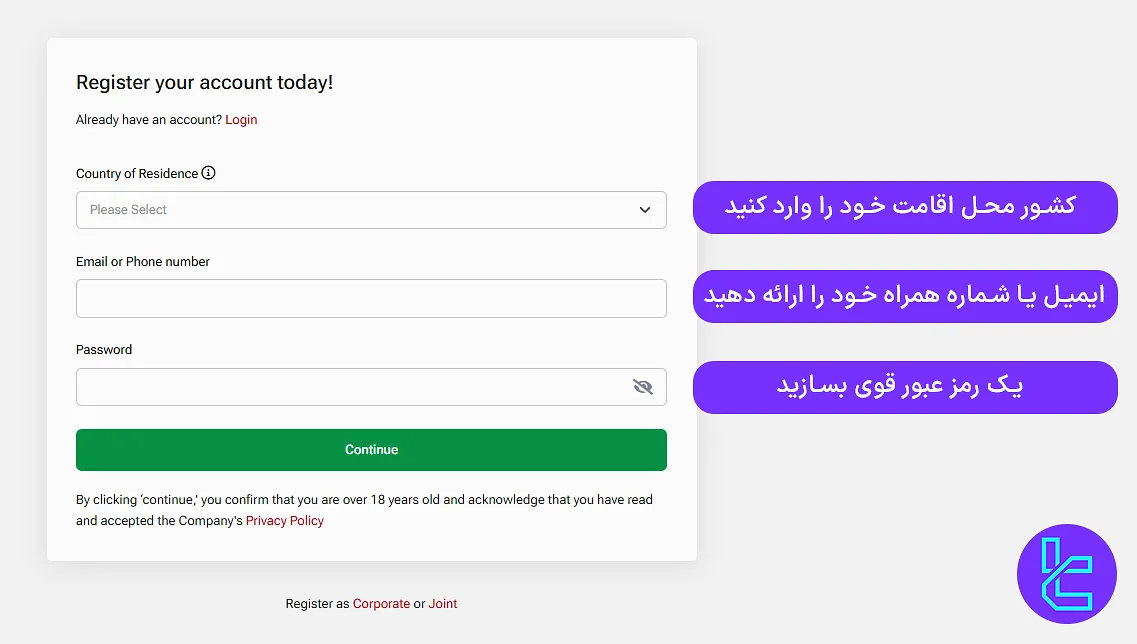
Task: Click the Persian tooltip beside the country field
Action: coord(905,207)
